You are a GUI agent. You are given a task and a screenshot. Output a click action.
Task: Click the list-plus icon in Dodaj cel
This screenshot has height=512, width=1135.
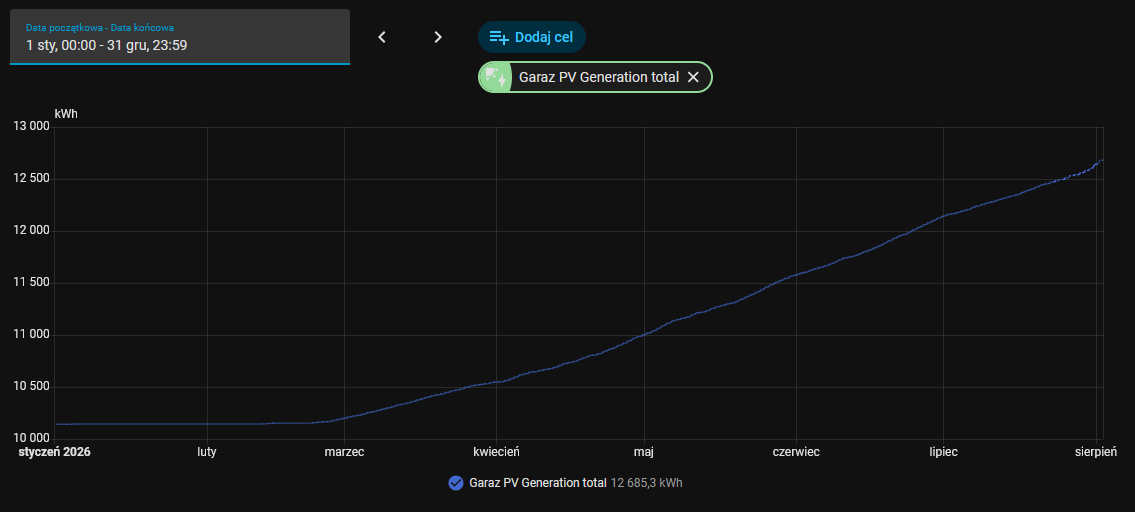499,37
